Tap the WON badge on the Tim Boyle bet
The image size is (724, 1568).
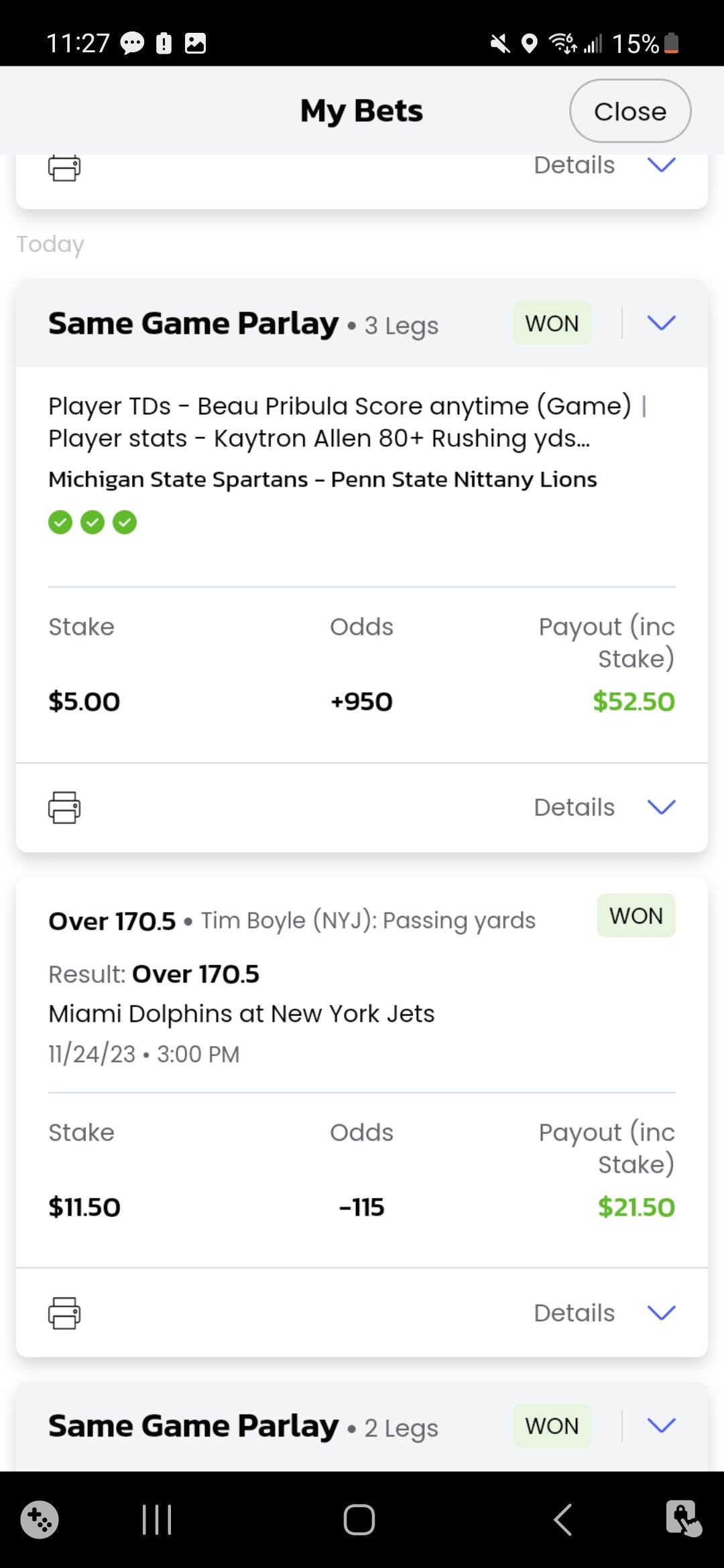point(636,915)
